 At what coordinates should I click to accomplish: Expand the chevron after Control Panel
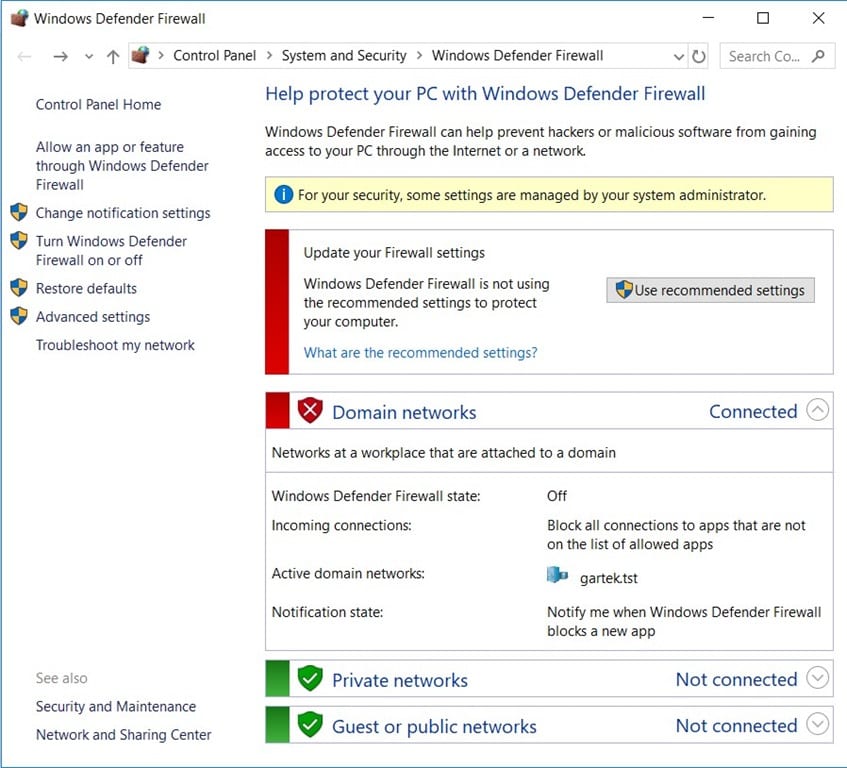click(x=269, y=56)
